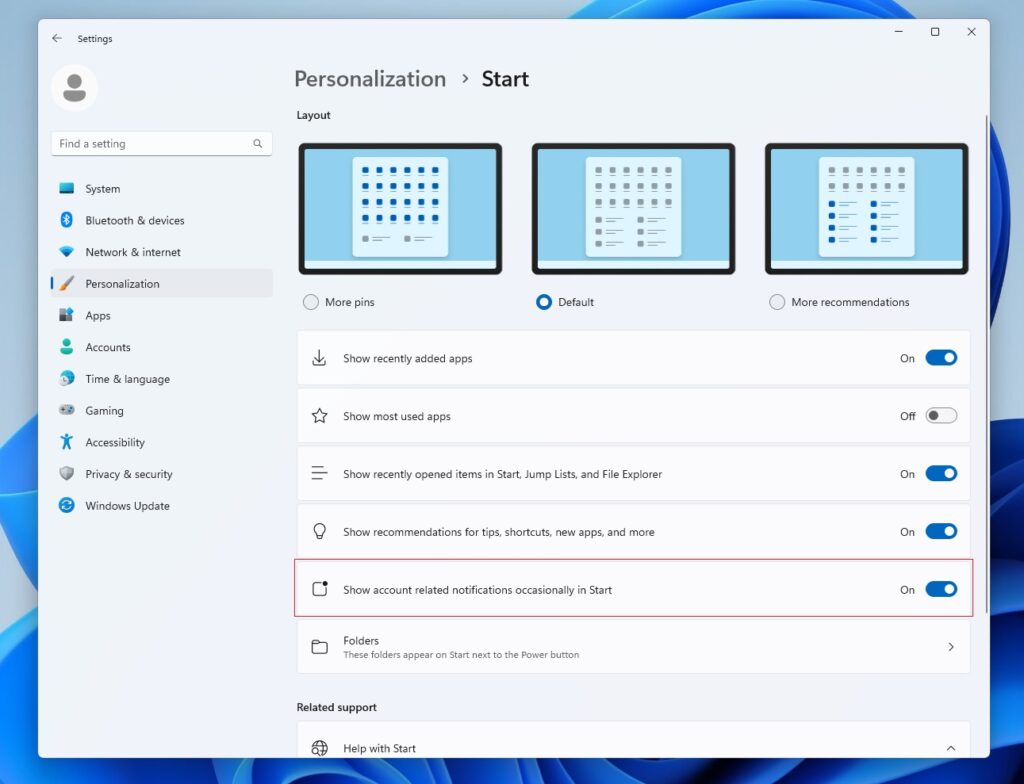
Task: Click the Privacy & security shield icon
Action: tap(67, 474)
